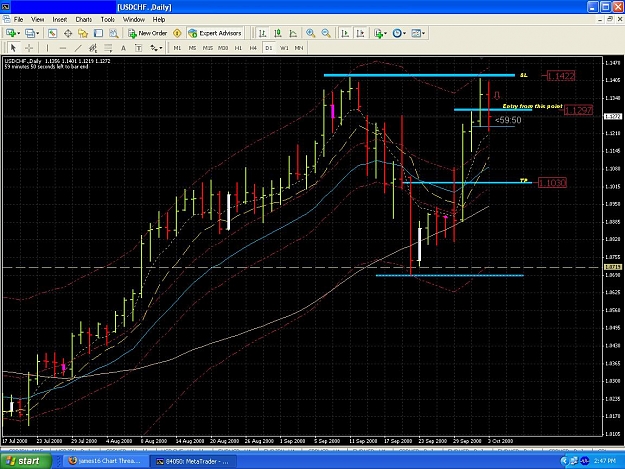Click the New Order button
This screenshot has width=625, height=469.
[x=147, y=33]
